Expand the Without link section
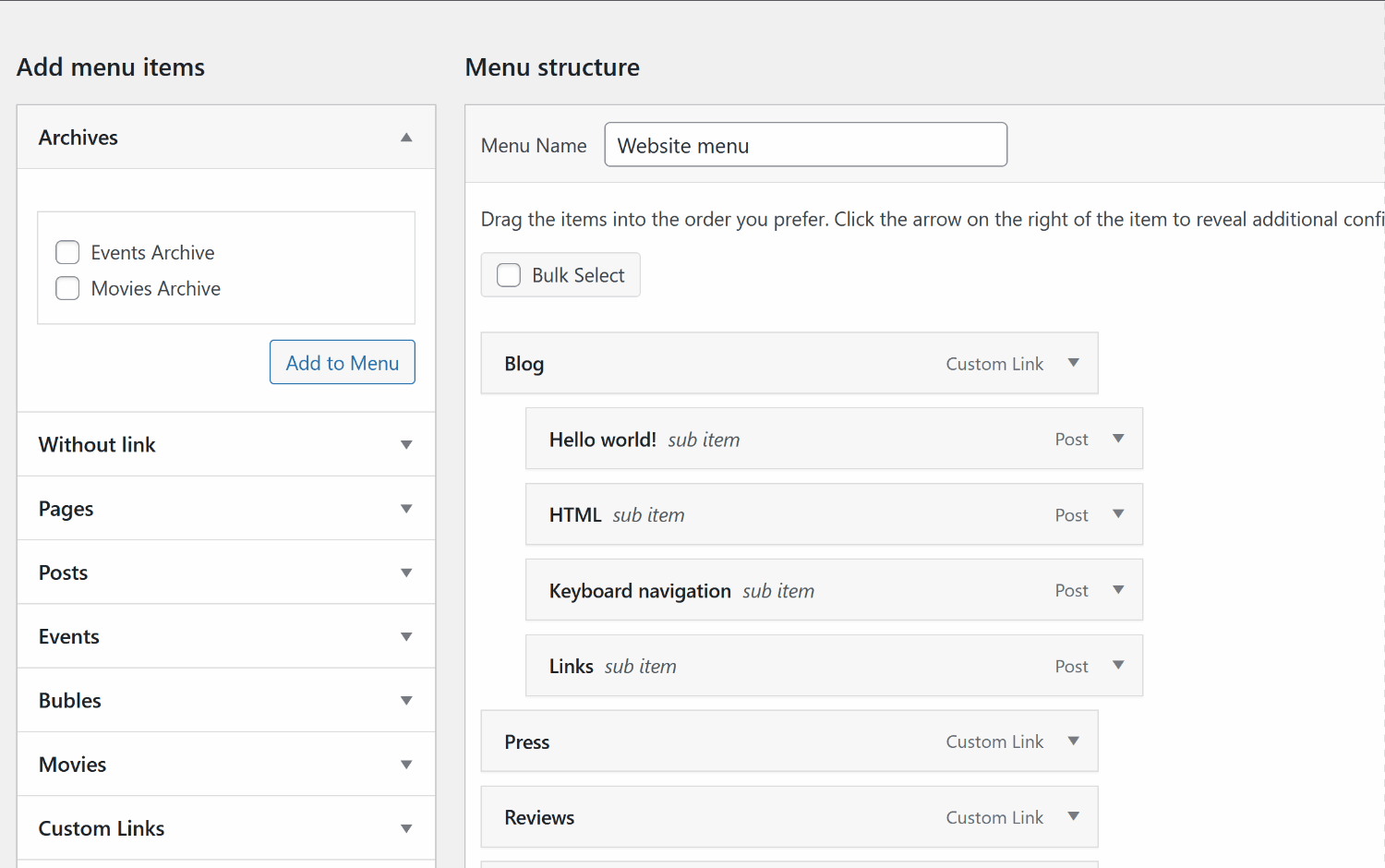 [406, 445]
